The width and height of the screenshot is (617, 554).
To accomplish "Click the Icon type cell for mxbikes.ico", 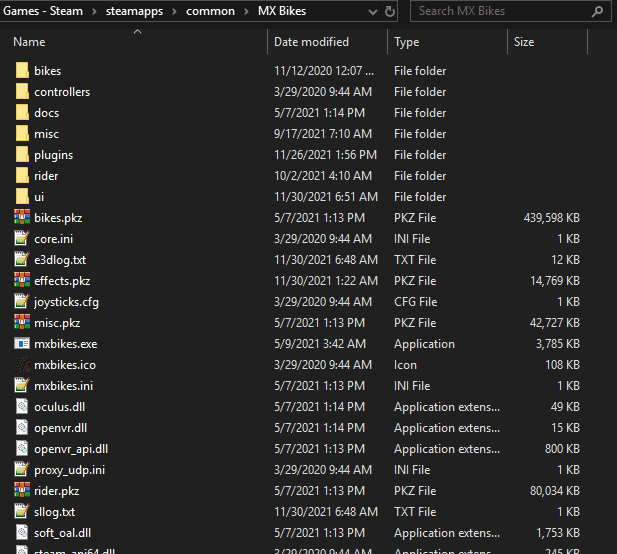I will [405, 365].
